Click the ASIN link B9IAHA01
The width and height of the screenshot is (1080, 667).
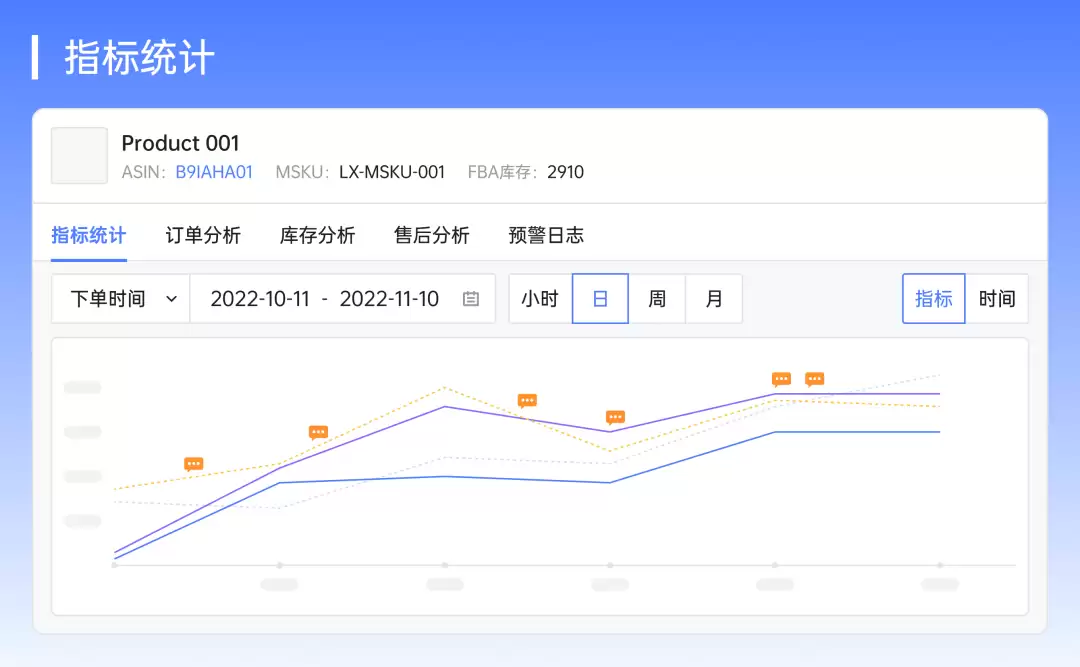click(214, 172)
